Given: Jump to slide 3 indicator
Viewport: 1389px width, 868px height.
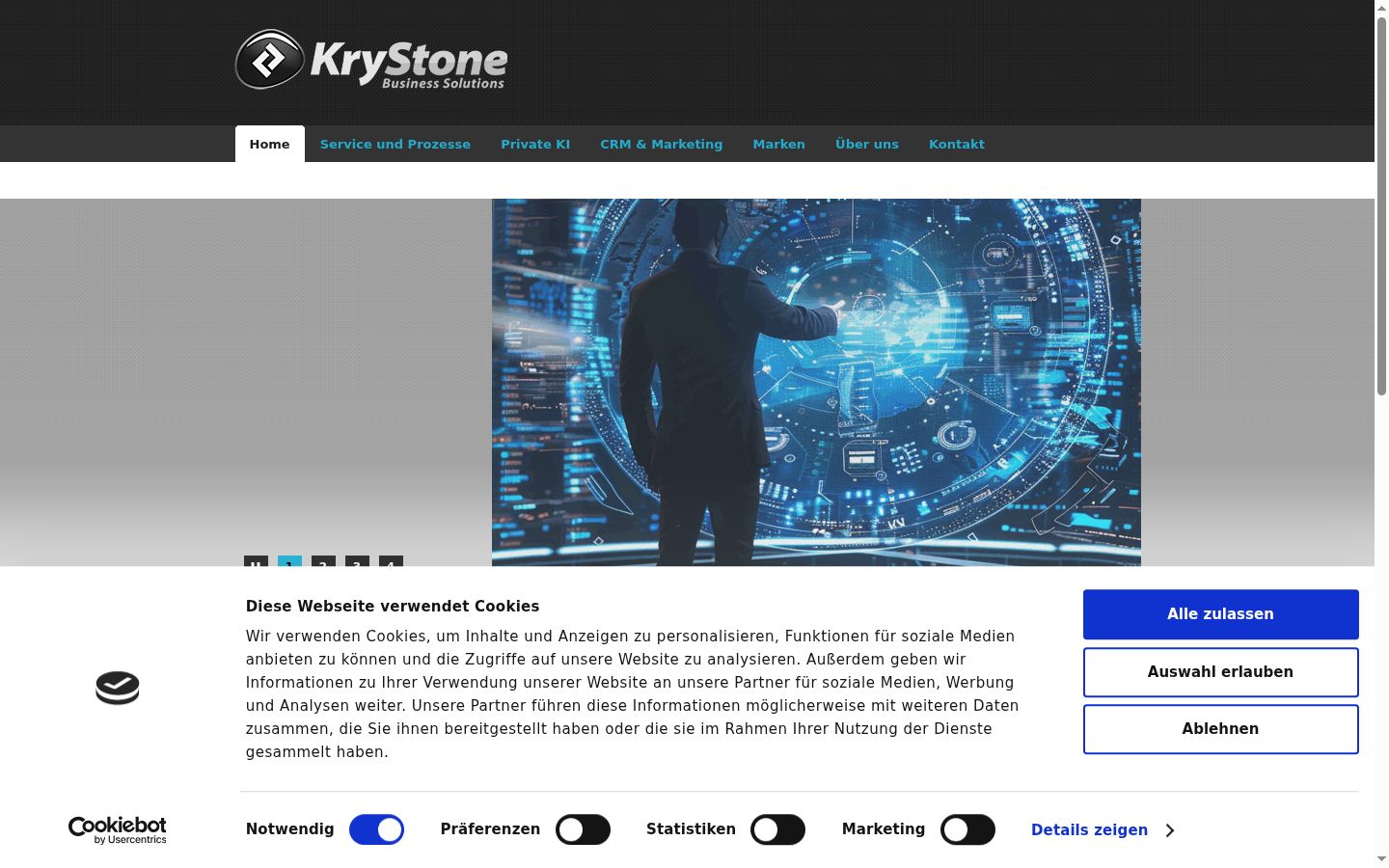Looking at the screenshot, I should [357, 561].
